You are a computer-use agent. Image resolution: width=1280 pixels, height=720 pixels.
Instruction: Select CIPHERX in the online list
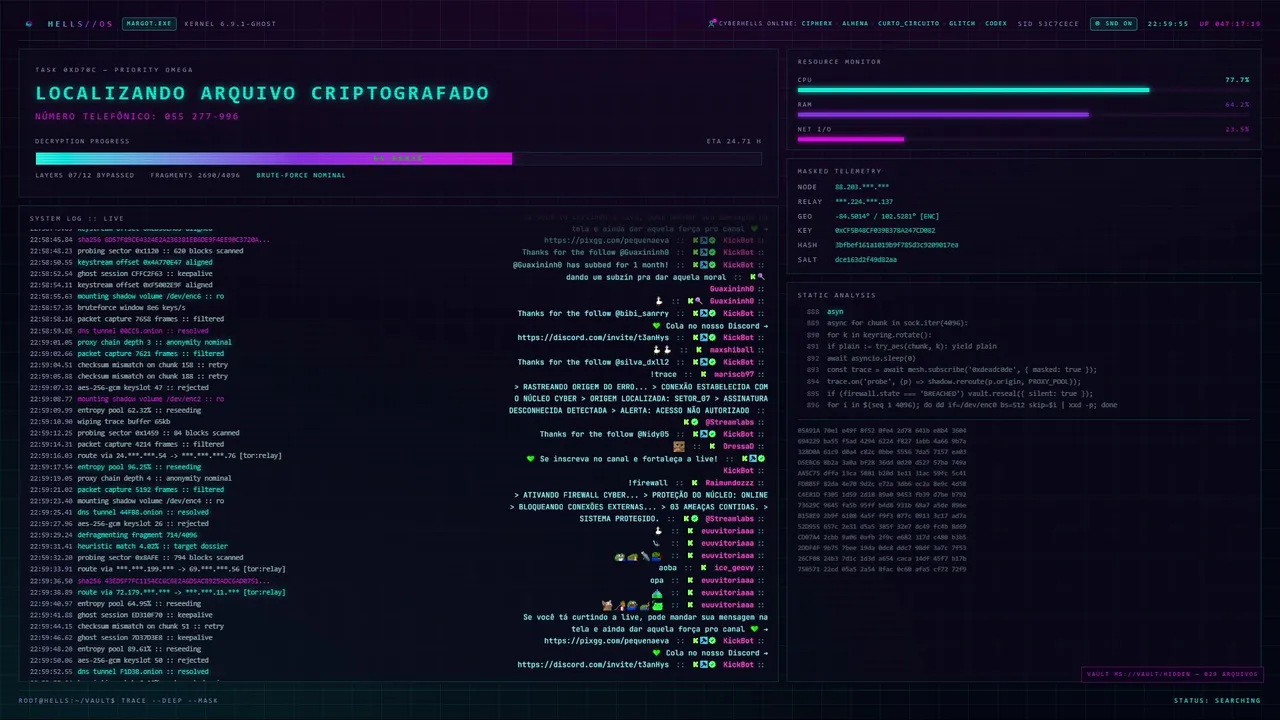[x=816, y=23]
